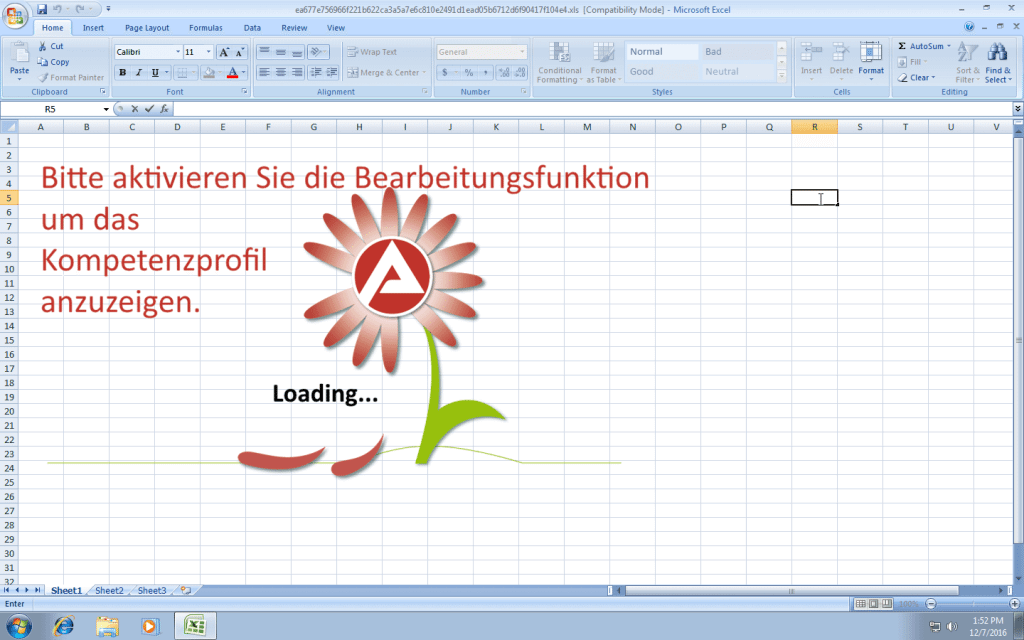Open the Font name dropdown

[178, 52]
